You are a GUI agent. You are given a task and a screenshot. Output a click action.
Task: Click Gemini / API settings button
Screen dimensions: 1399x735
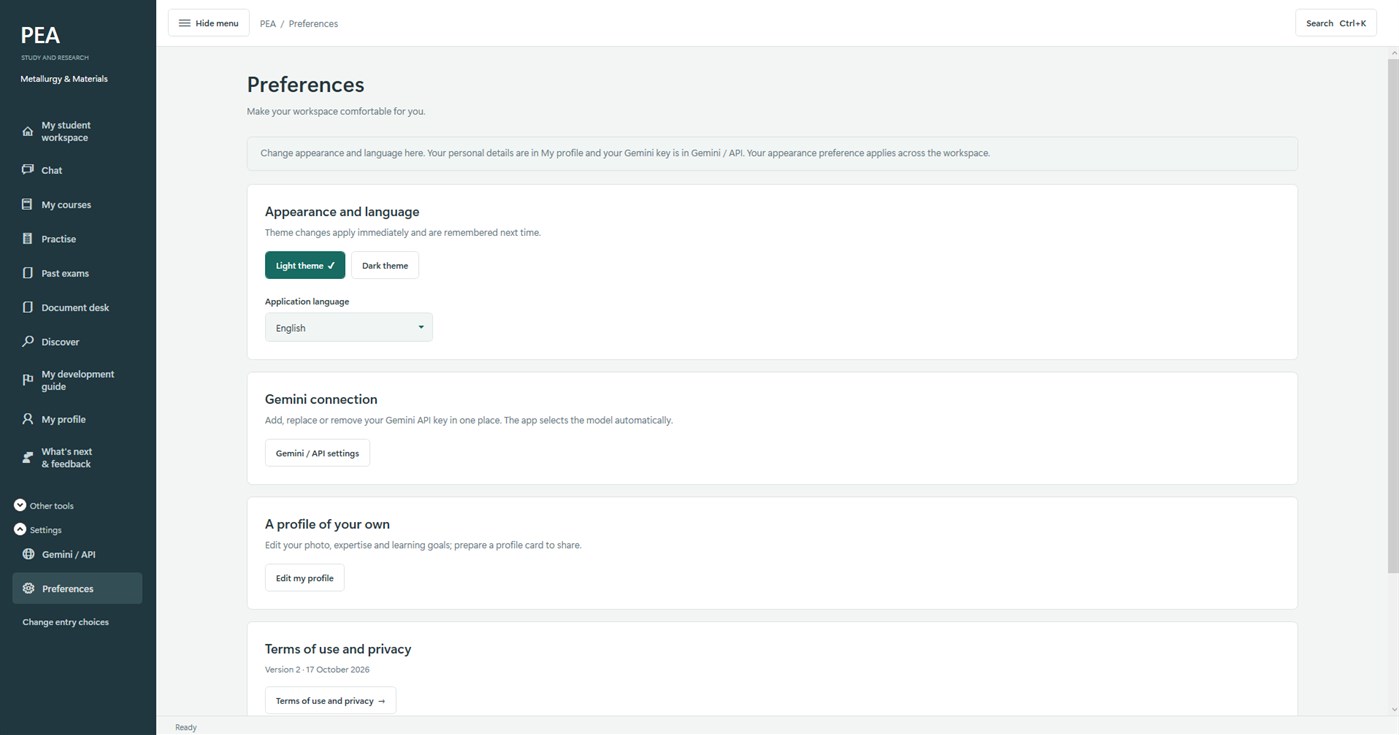point(317,453)
